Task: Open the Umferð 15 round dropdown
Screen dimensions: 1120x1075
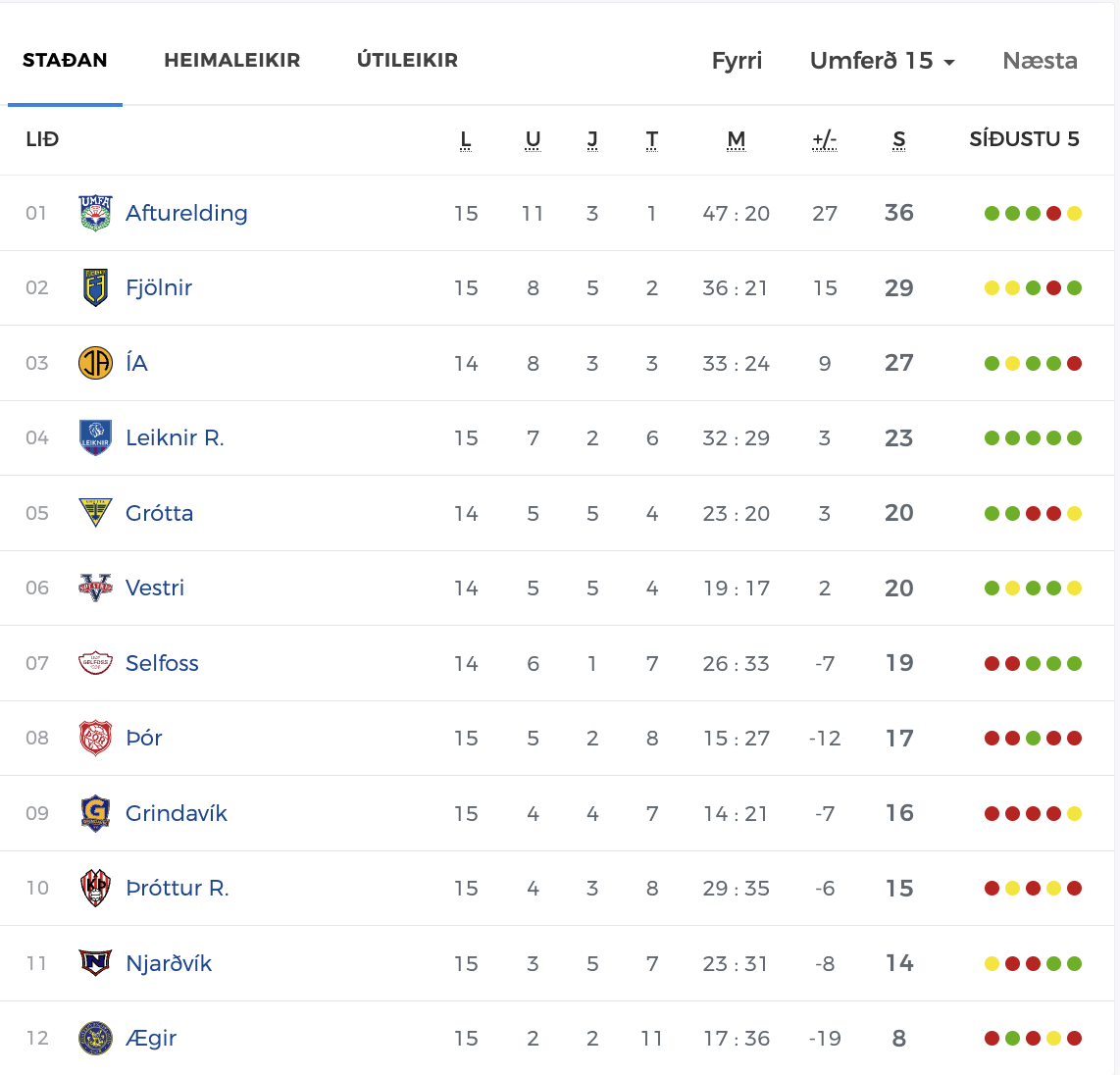Action: [x=882, y=61]
